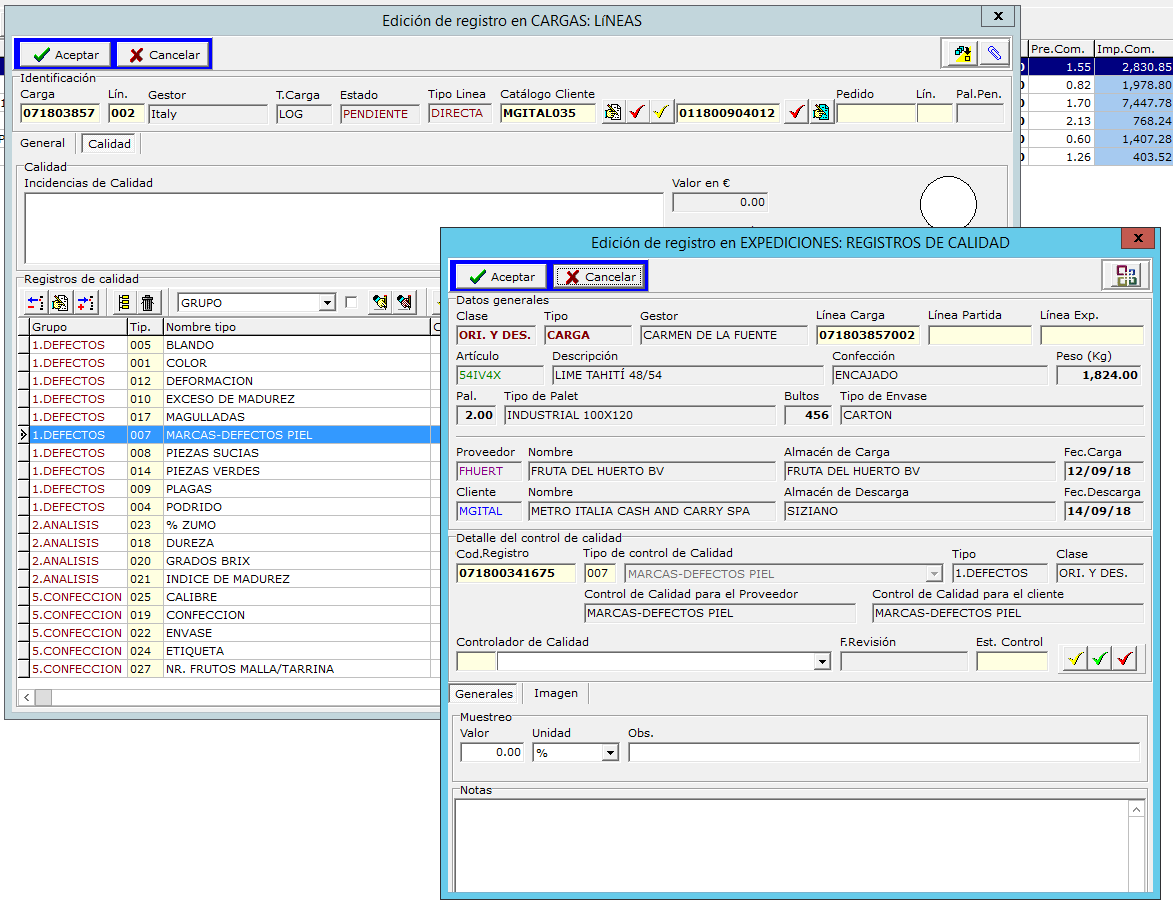This screenshot has width=1173, height=907.
Task: Click Cancelar in the CARGAS: LÍNEAS dialog
Action: coord(163,55)
